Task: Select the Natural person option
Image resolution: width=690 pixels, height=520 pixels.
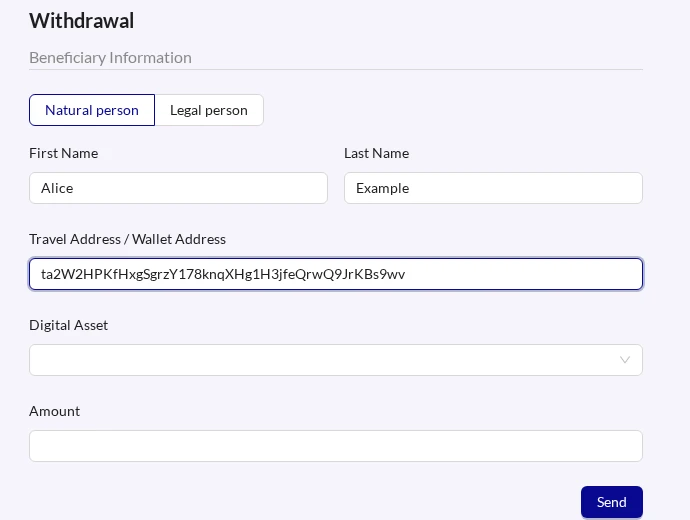Action: pos(92,110)
